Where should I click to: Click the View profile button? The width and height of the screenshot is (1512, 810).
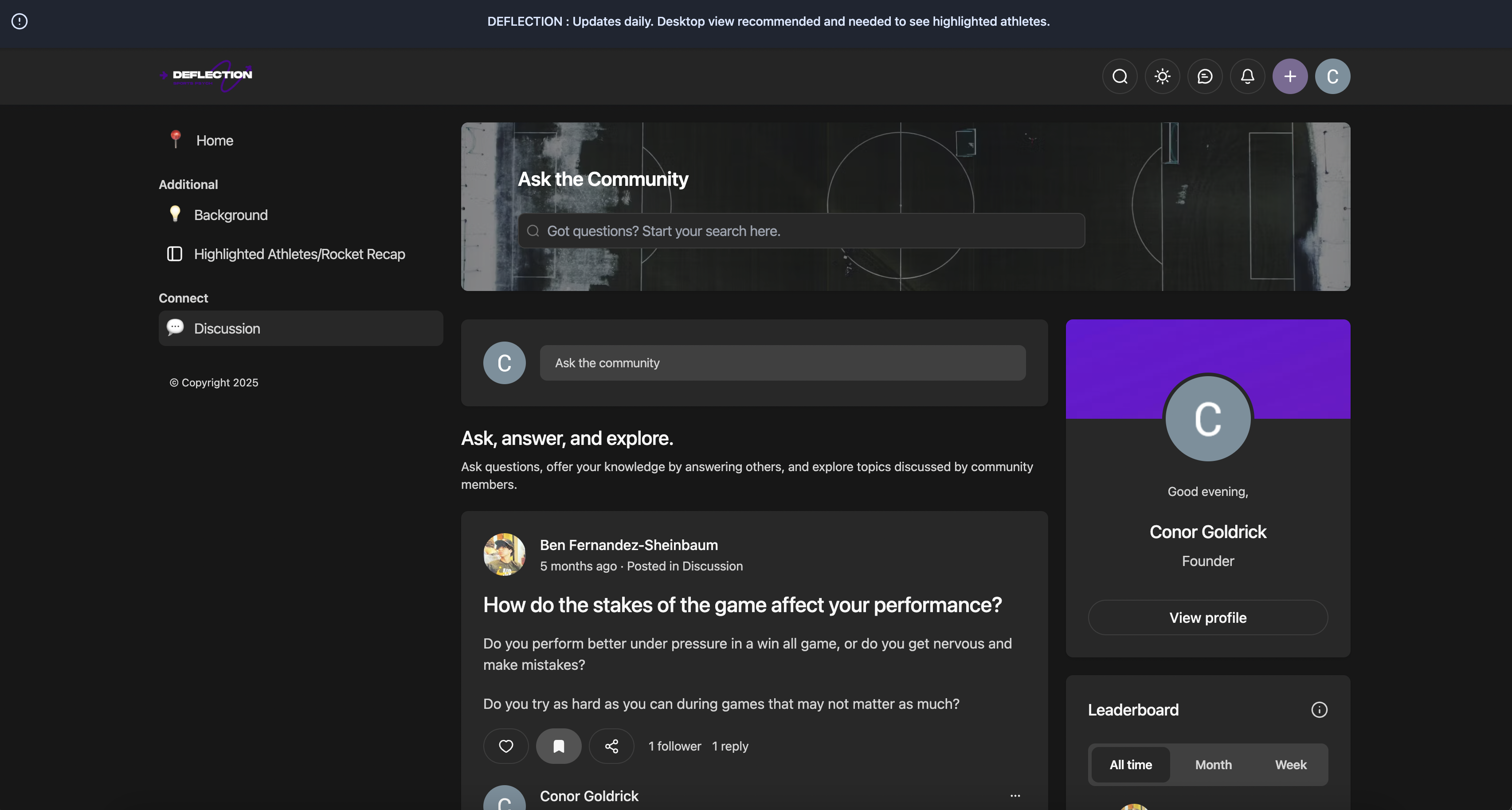click(1207, 617)
